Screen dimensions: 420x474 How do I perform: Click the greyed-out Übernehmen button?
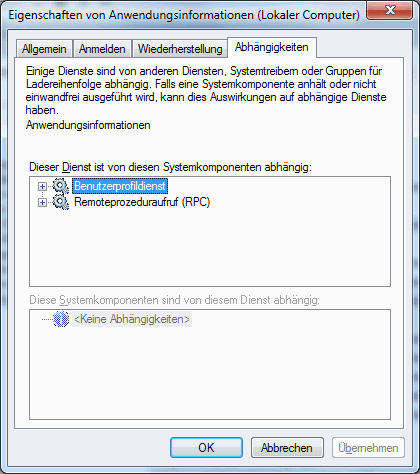pyautogui.click(x=368, y=448)
